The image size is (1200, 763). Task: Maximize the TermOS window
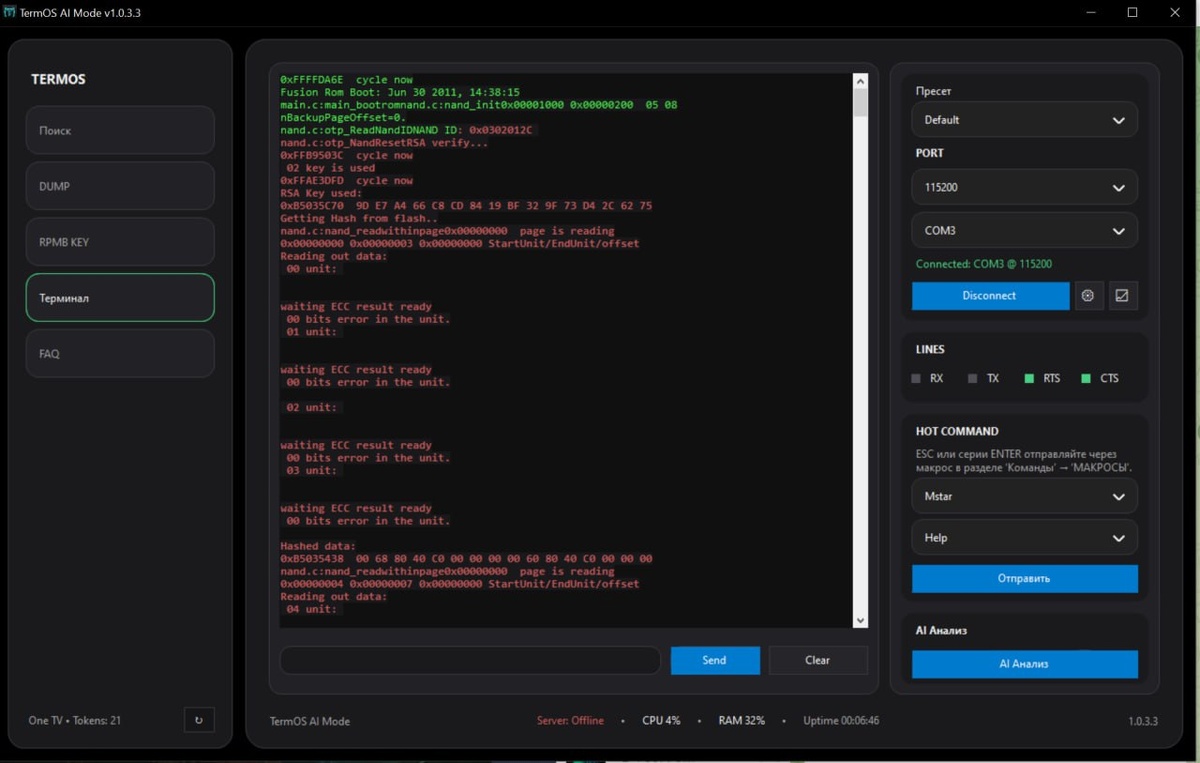tap(1132, 12)
